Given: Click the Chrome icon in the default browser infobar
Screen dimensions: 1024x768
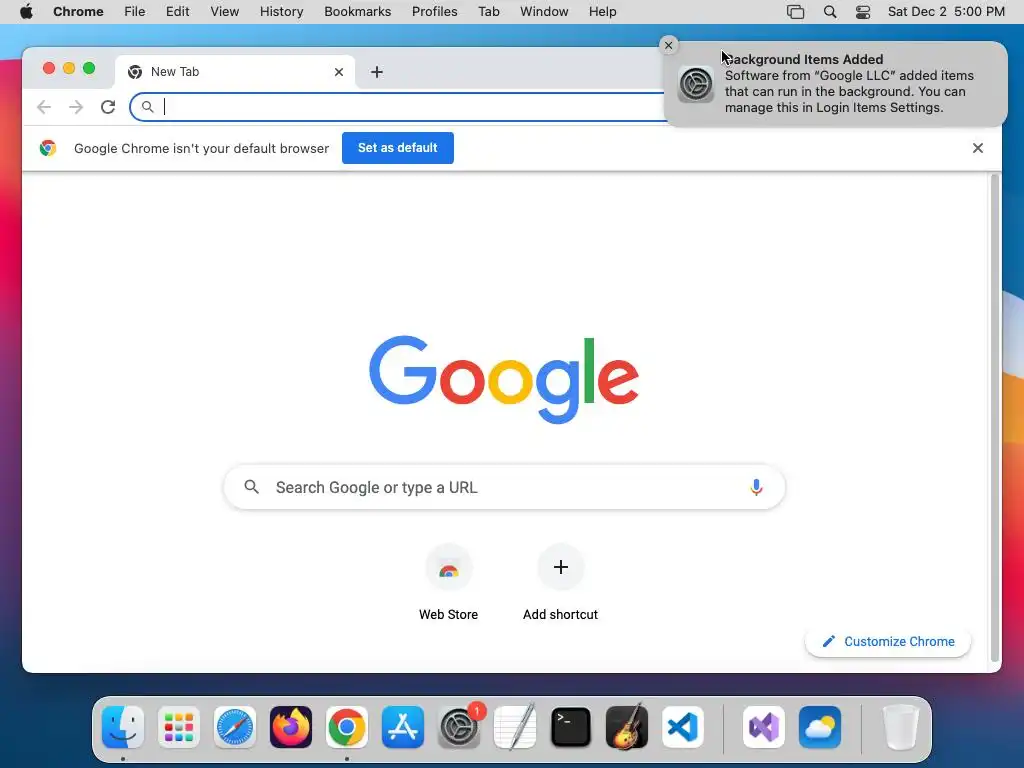Looking at the screenshot, I should click(48, 148).
